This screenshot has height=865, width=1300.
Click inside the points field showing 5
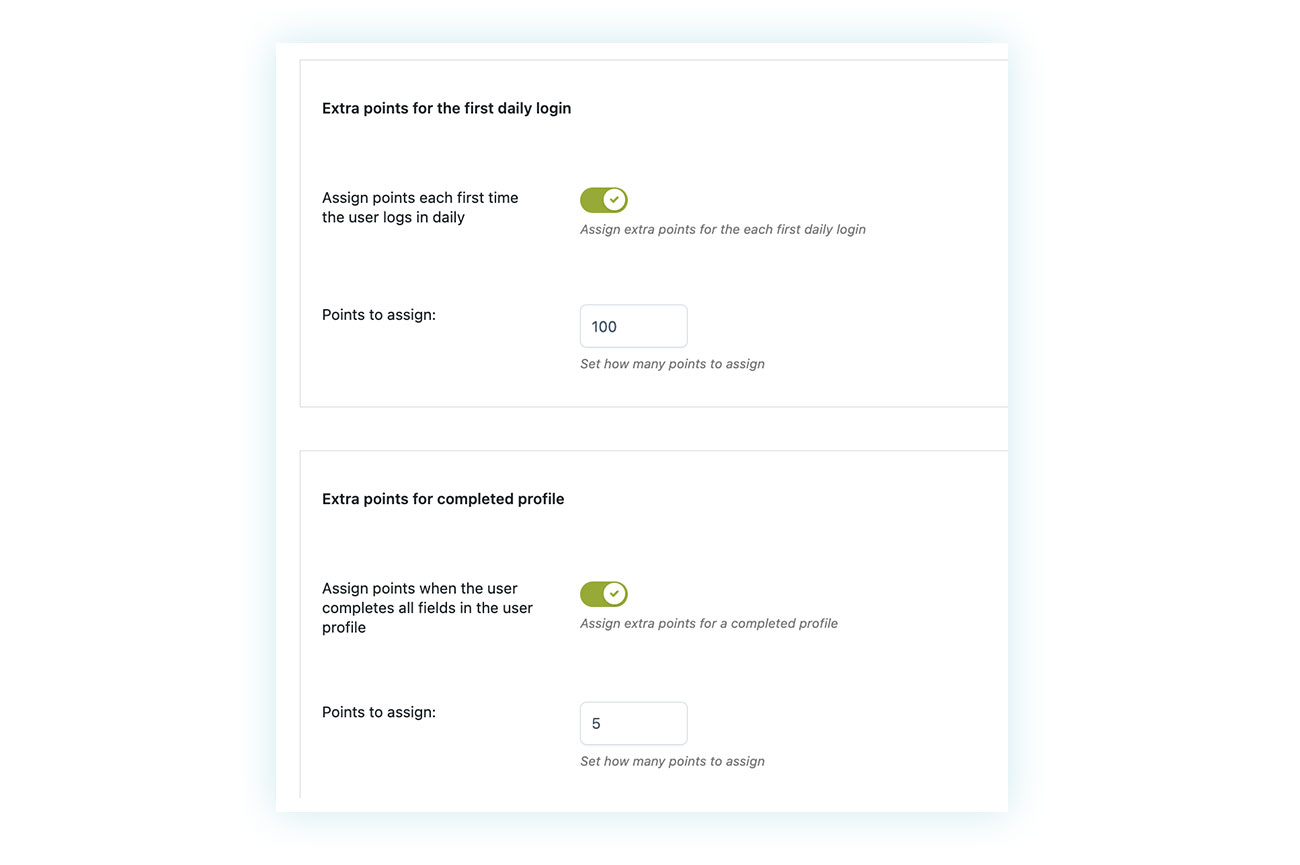point(633,723)
